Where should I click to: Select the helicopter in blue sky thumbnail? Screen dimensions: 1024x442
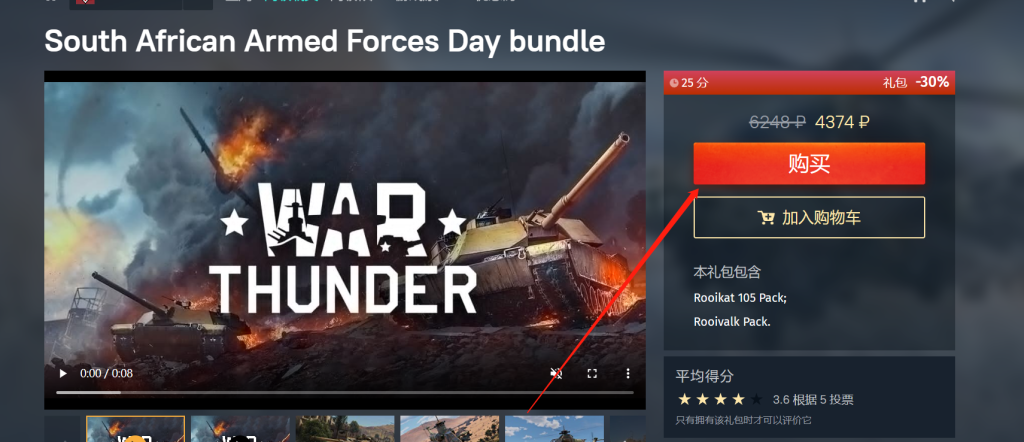click(x=554, y=429)
